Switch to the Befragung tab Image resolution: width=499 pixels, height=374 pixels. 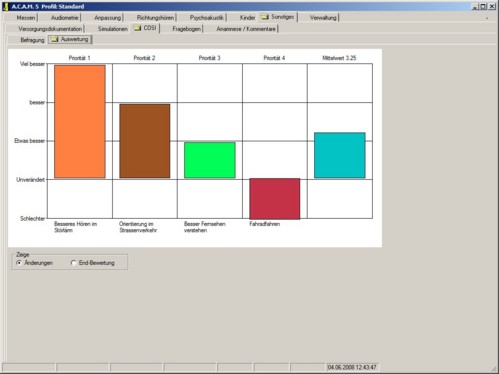tap(32, 40)
